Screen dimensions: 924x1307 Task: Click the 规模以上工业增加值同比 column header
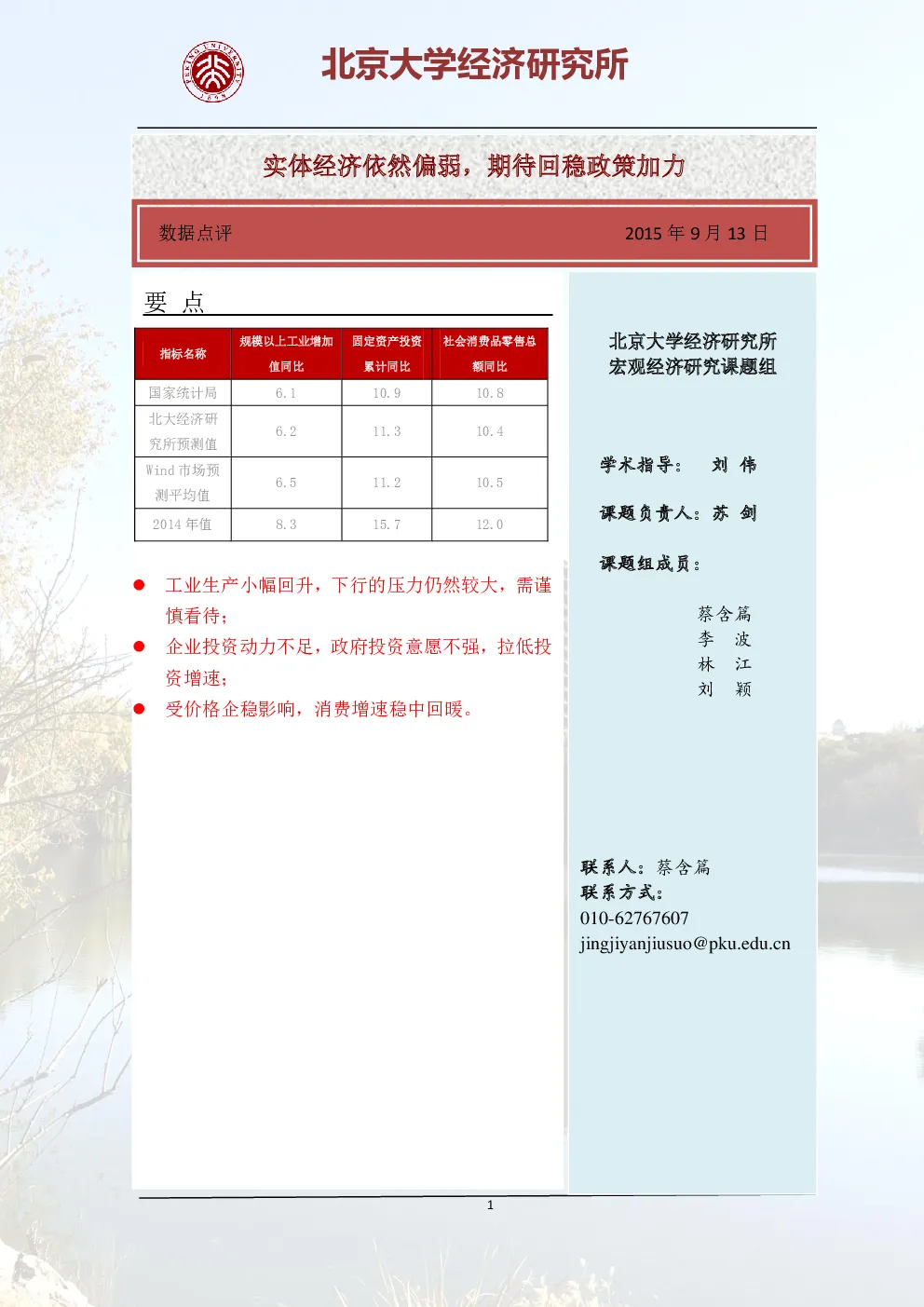click(286, 354)
